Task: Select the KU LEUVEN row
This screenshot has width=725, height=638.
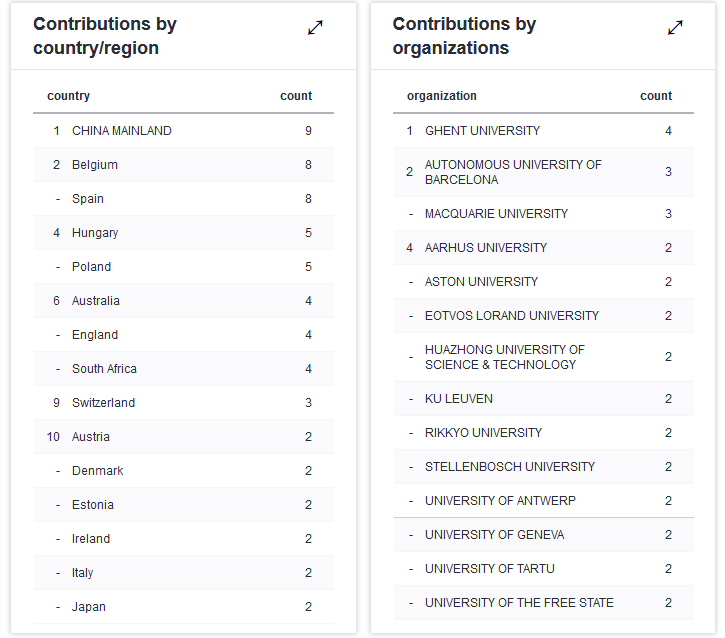Action: click(459, 399)
